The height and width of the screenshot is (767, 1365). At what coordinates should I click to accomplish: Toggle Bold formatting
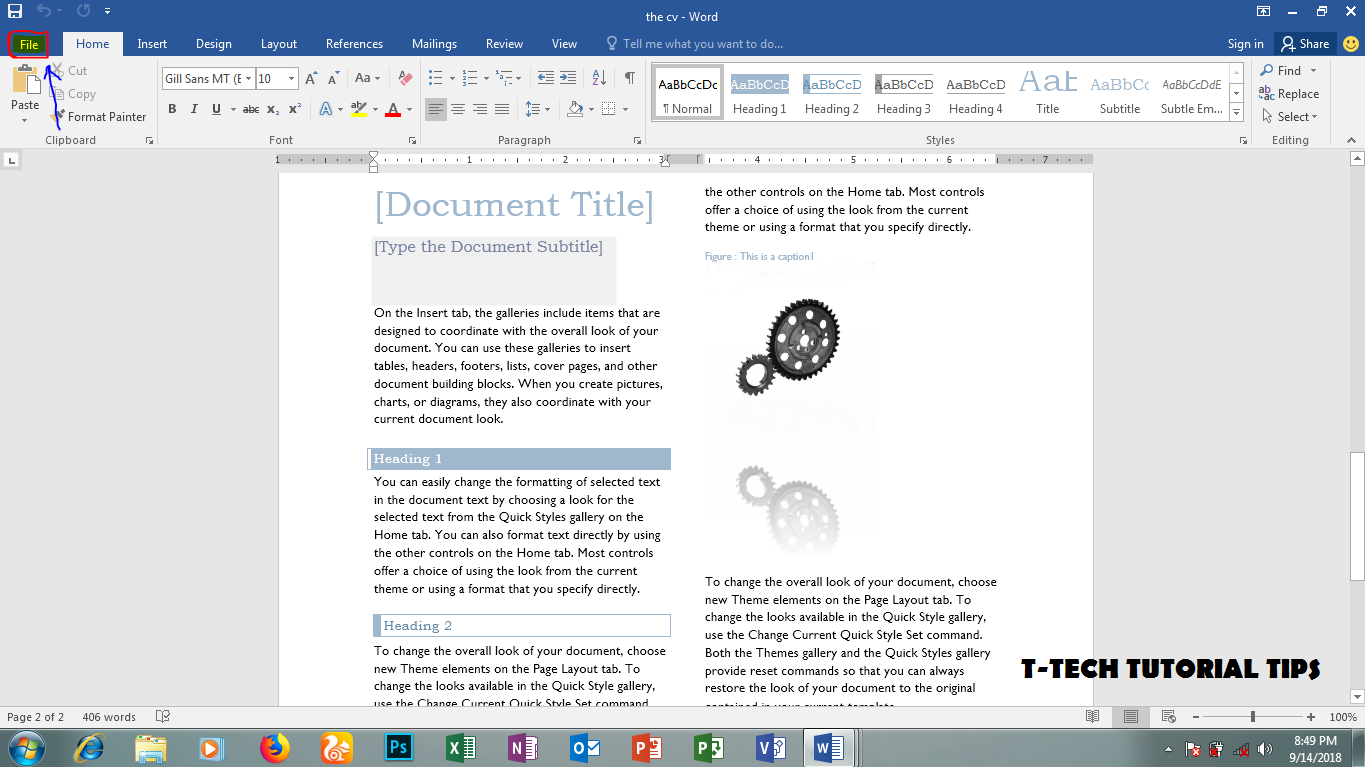pyautogui.click(x=172, y=109)
